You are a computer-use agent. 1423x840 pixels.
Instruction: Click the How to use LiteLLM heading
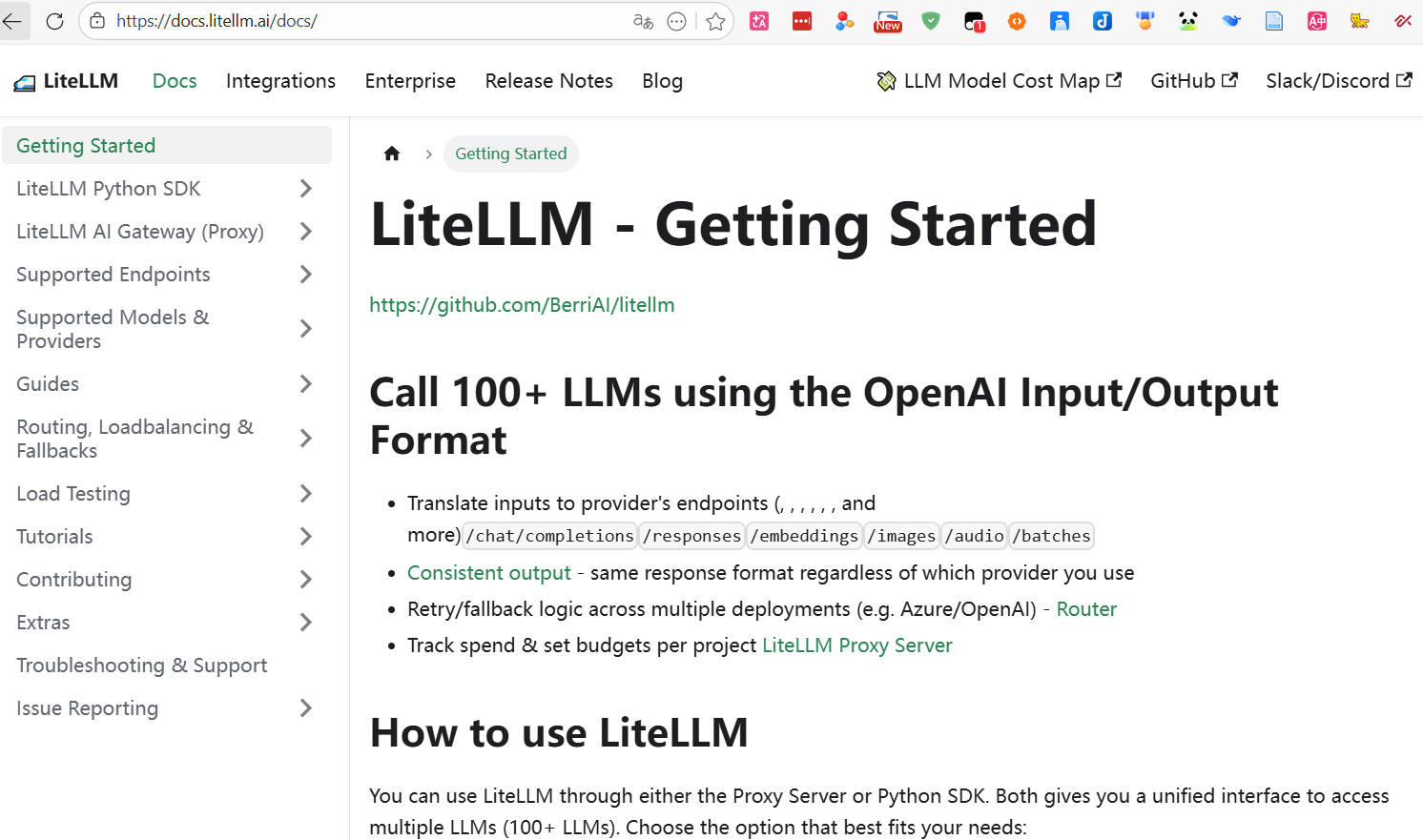click(559, 733)
